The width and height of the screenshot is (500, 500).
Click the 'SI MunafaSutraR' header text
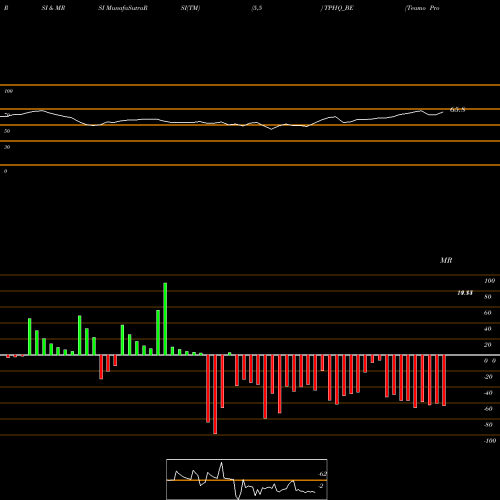123,8
